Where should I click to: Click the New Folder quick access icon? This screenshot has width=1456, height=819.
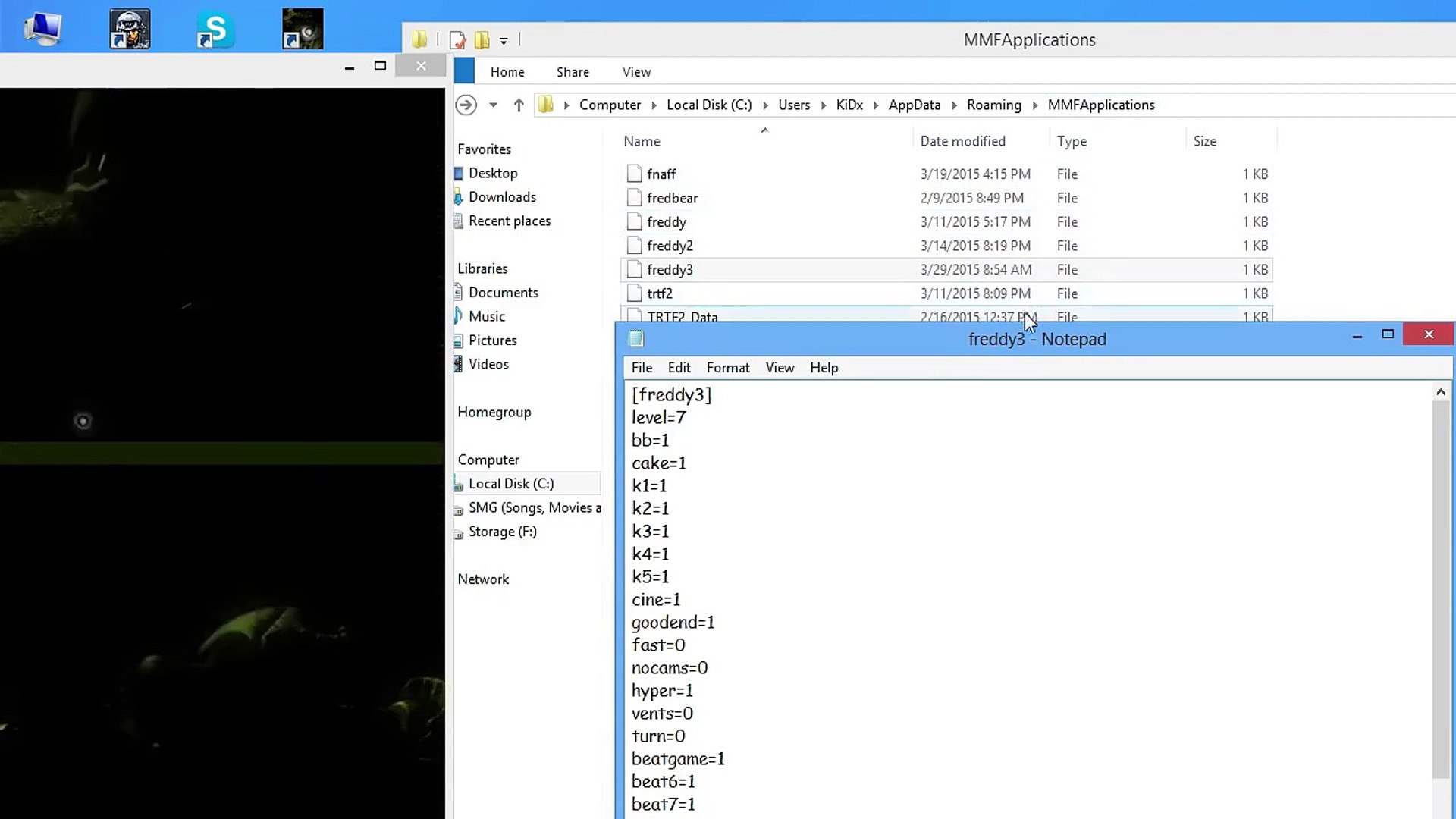tap(482, 40)
